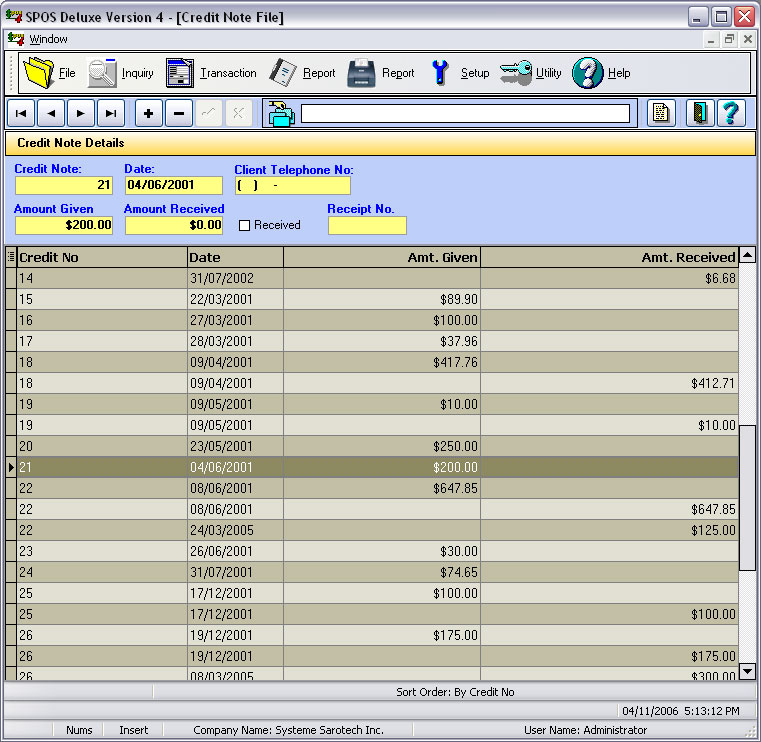Click the Utility menu label
761x742 pixels.
pos(548,73)
